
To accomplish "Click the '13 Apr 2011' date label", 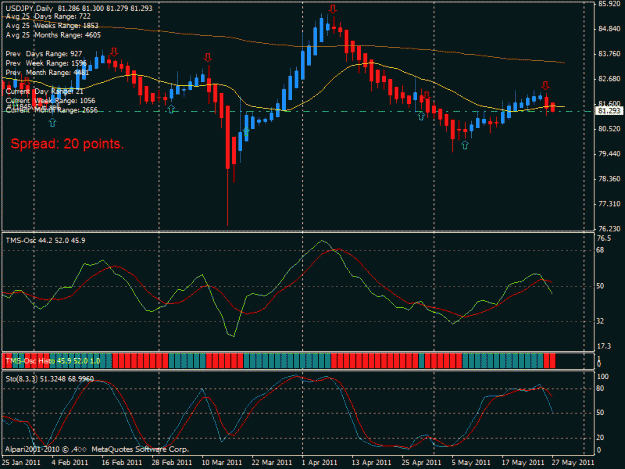I will [371, 463].
